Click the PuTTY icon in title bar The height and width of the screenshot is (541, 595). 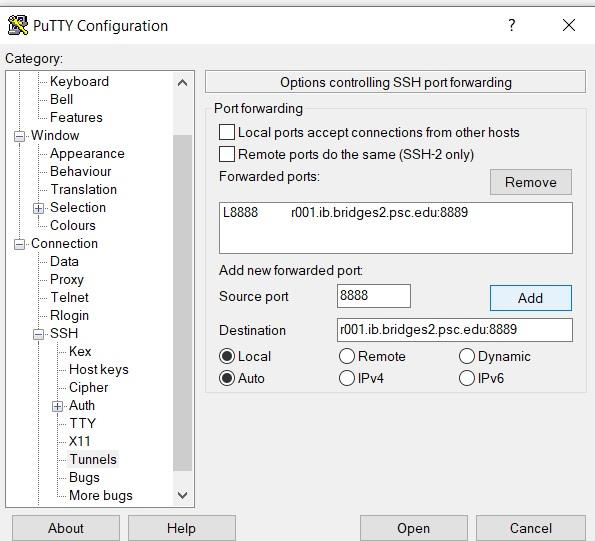pos(18,25)
